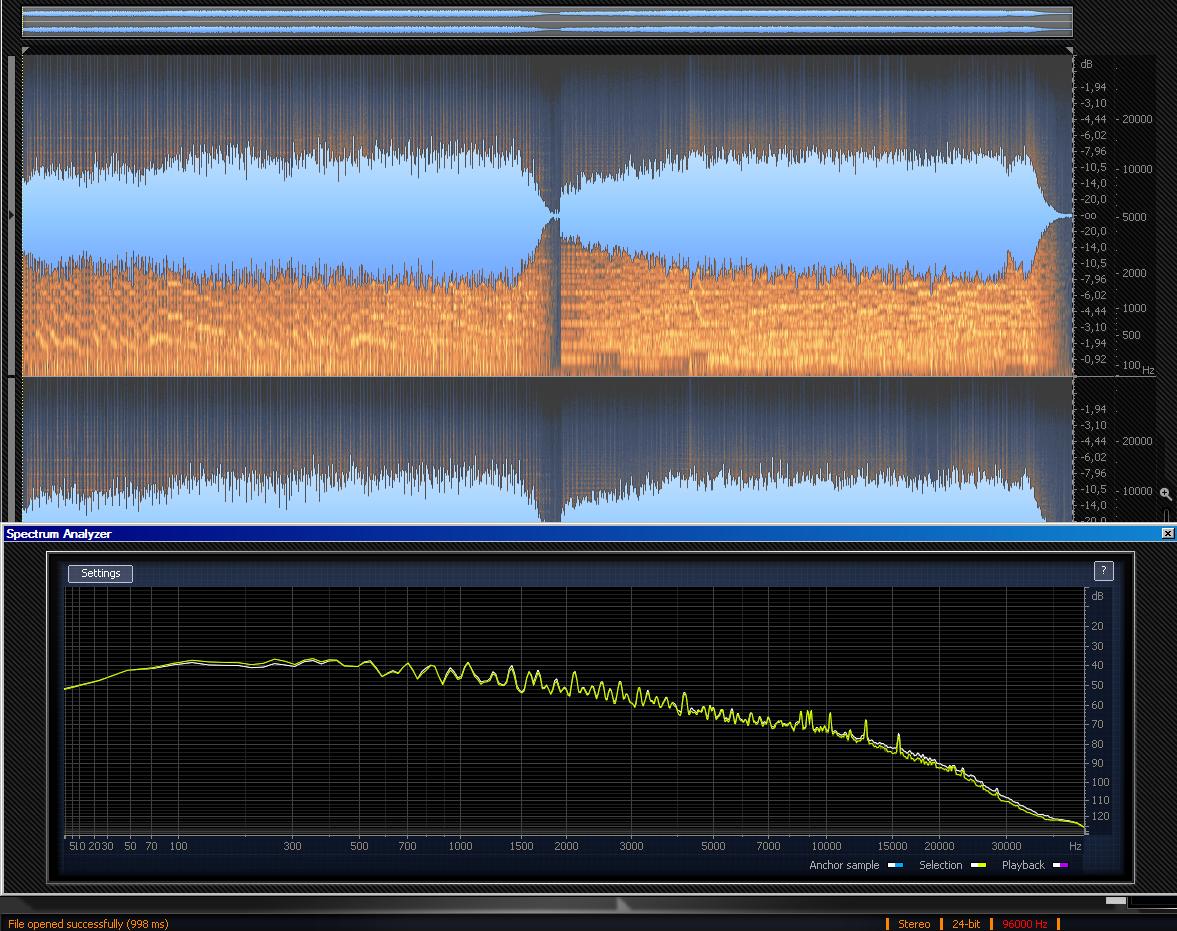Click the overview waveform strip at top

pos(547,22)
